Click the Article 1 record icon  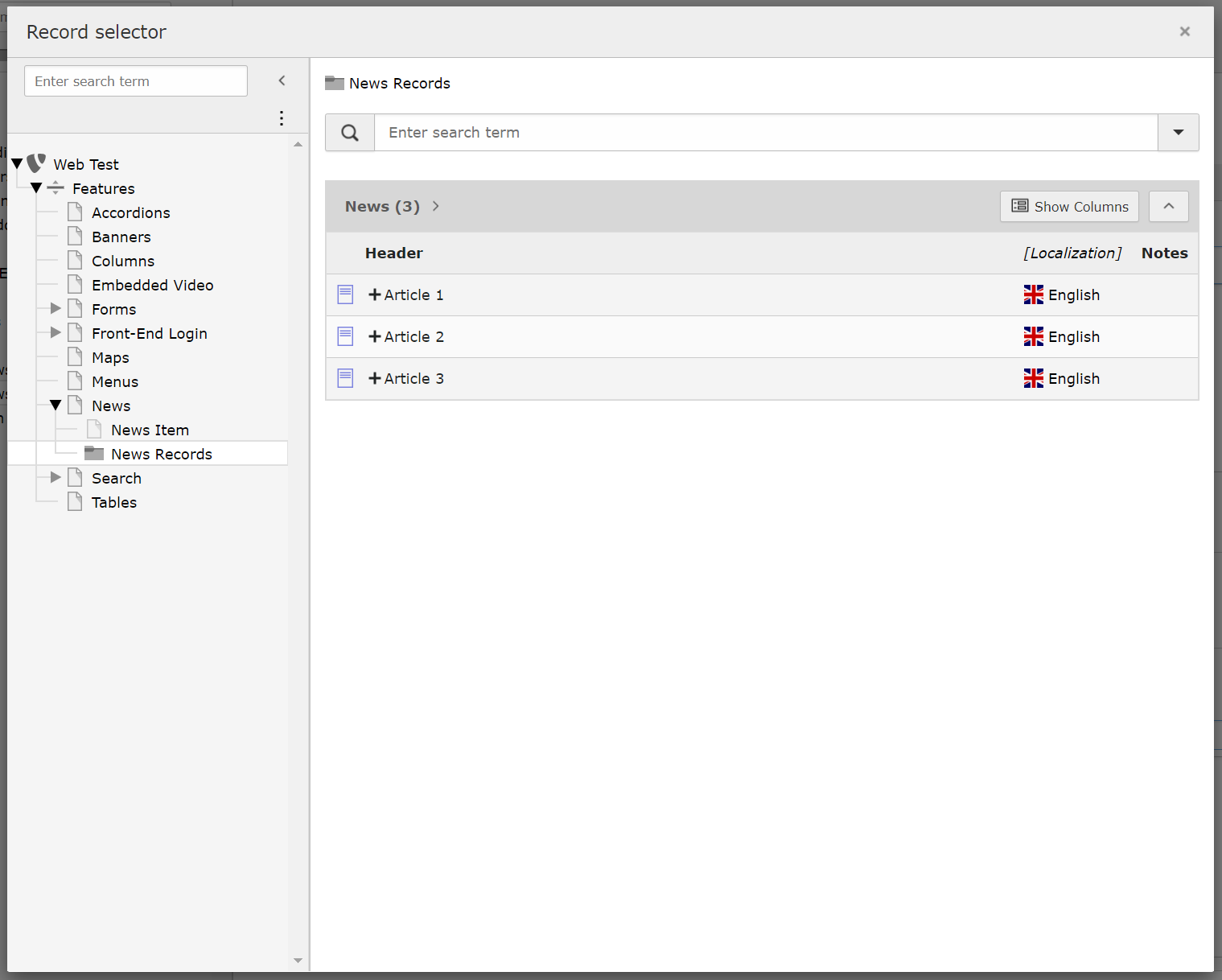345,294
